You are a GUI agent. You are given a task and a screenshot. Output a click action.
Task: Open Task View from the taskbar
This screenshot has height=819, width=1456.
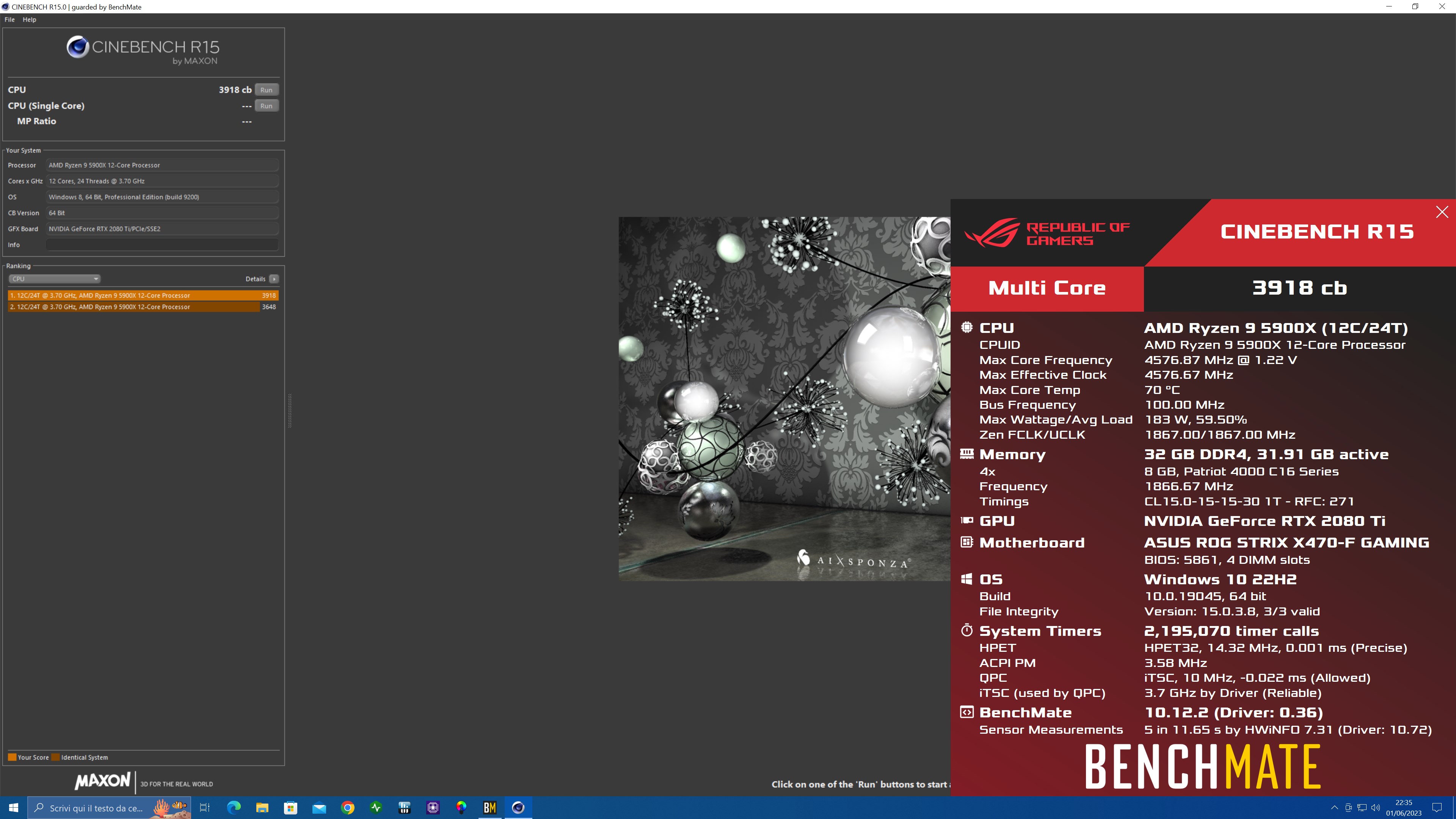(205, 808)
